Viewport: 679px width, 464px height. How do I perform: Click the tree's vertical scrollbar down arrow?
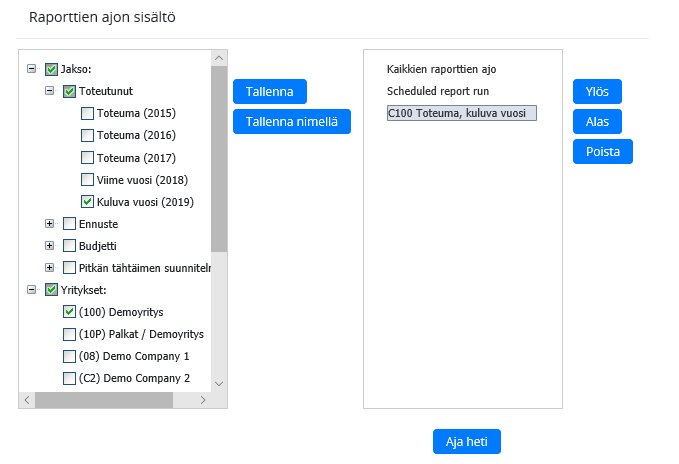click(219, 383)
